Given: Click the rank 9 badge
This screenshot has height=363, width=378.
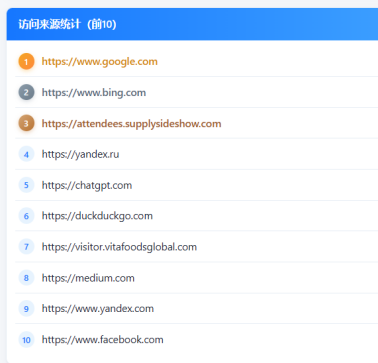Looking at the screenshot, I should pos(26,309).
